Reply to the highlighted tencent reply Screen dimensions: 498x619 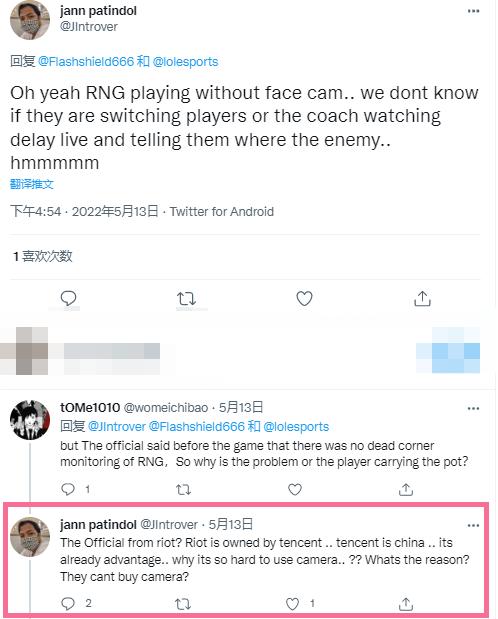(x=68, y=603)
